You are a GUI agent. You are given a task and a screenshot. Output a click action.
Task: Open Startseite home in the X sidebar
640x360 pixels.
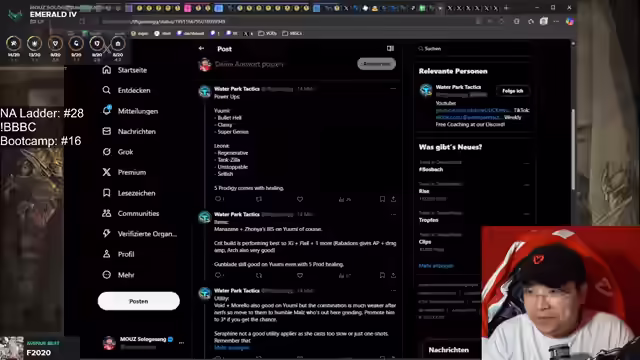point(124,70)
